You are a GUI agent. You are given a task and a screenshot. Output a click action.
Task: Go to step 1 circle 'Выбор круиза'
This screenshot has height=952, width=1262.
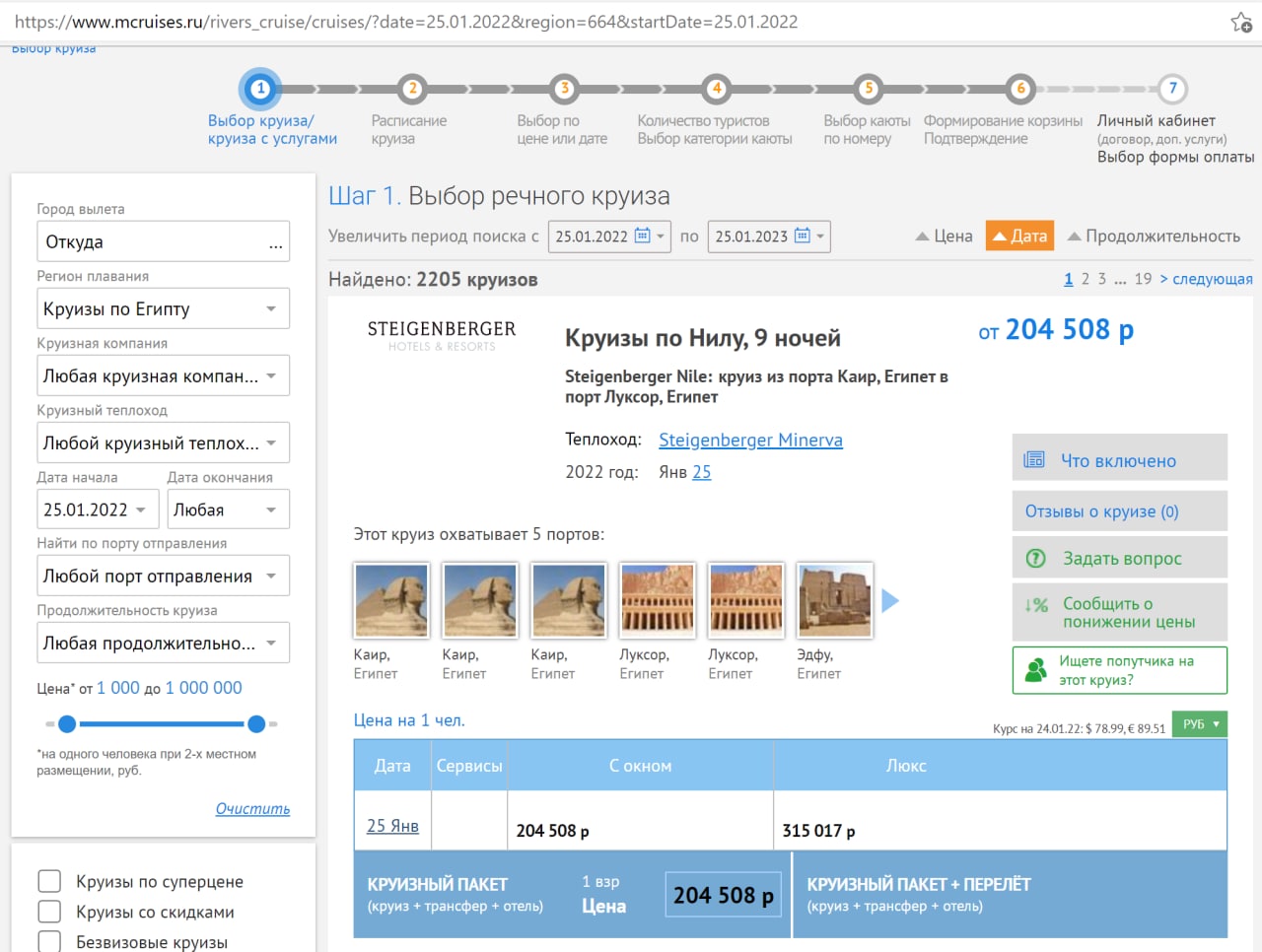point(260,89)
